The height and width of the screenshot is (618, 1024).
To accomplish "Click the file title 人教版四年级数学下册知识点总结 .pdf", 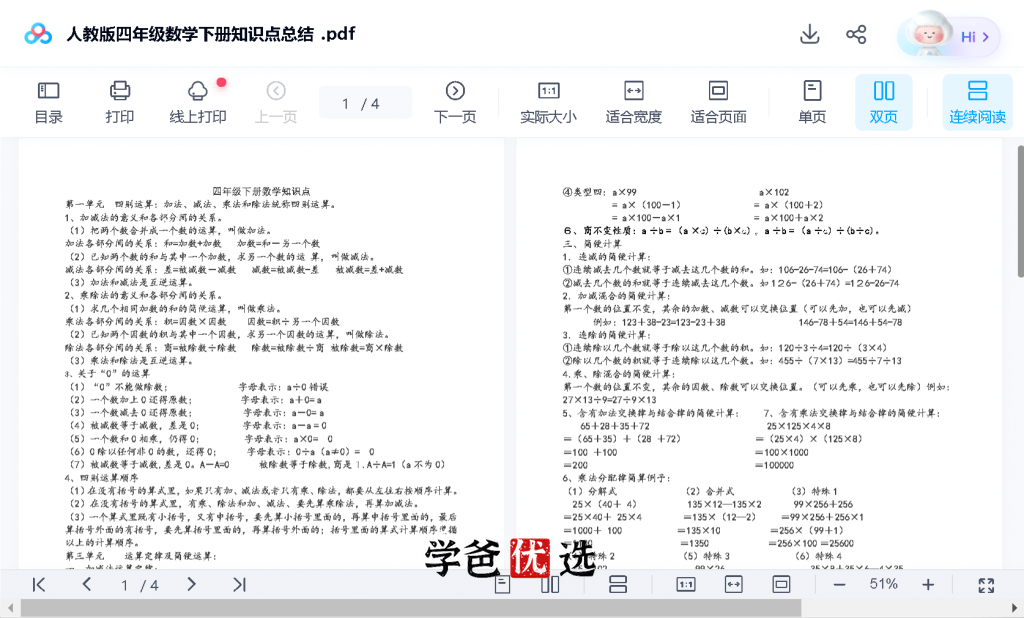I will click(210, 34).
